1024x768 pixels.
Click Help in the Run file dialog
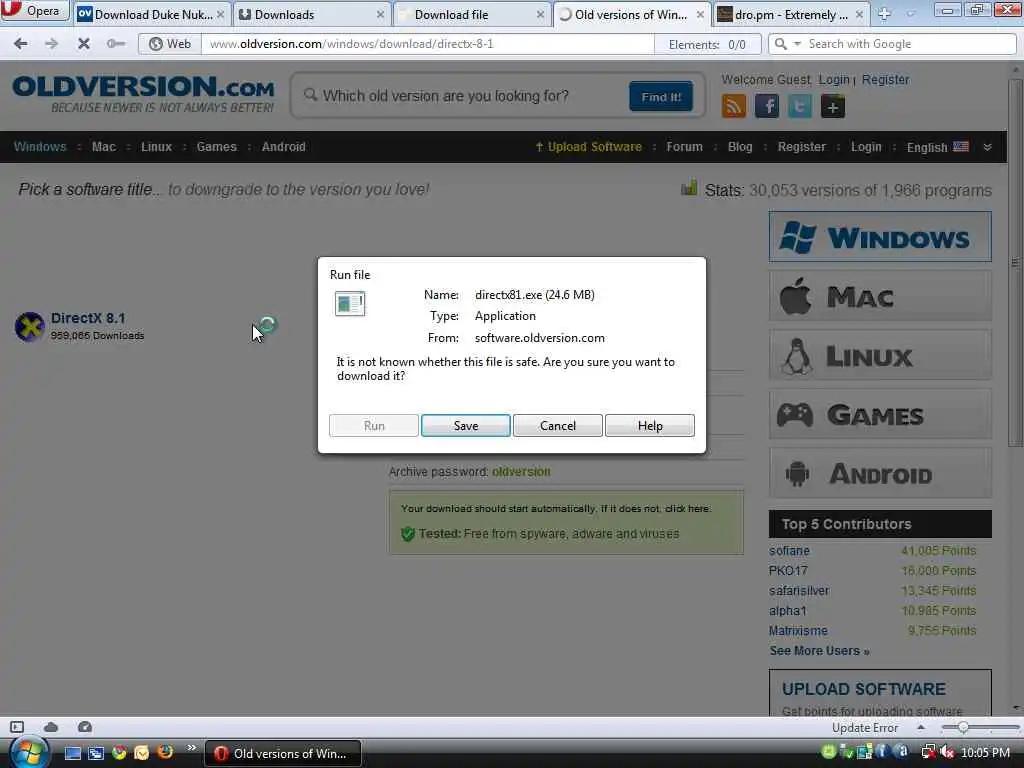[650, 425]
